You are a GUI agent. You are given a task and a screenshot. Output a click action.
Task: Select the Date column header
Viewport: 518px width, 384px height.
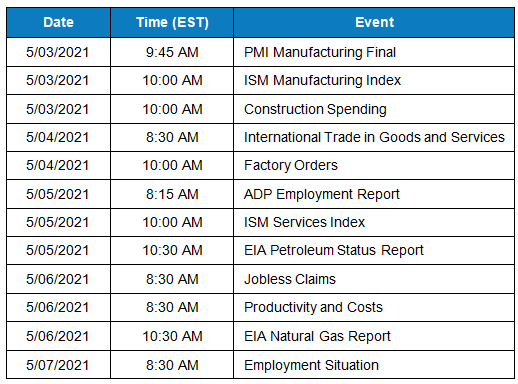(x=58, y=22)
